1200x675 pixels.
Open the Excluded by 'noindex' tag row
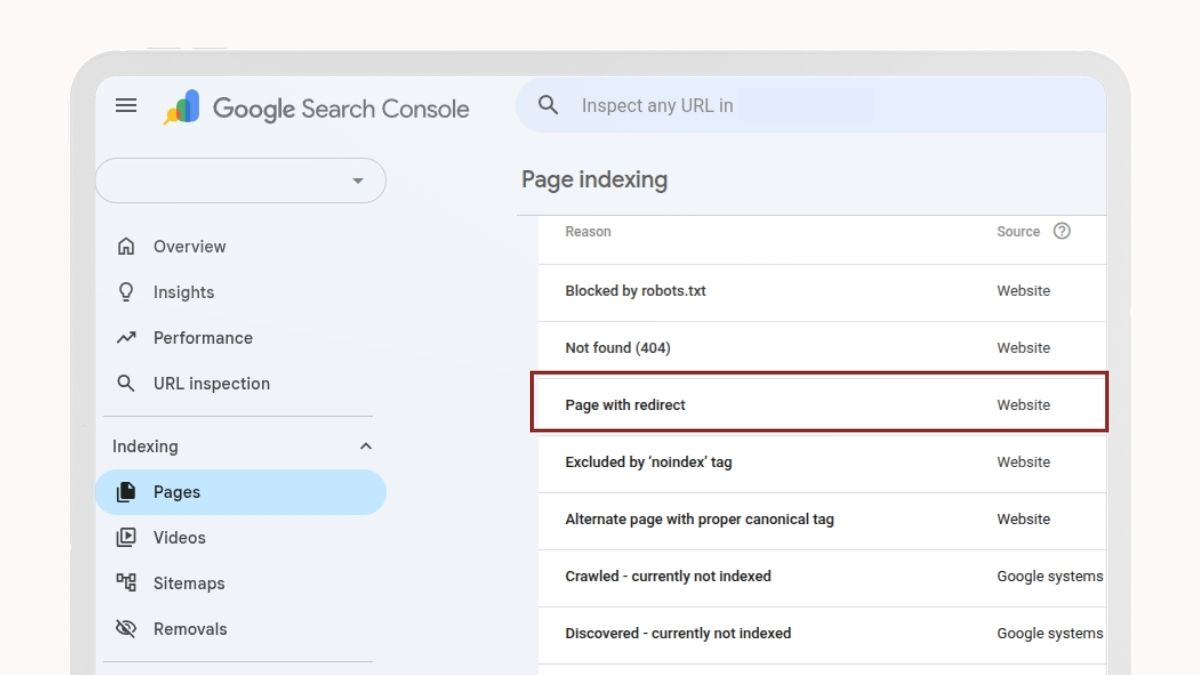(x=822, y=463)
